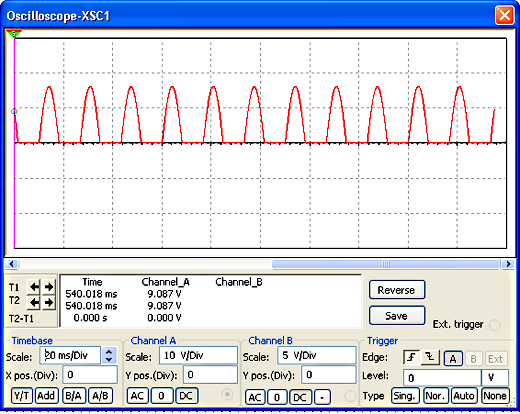Click the left scroll arrow under waveform
This screenshot has height=414, width=520.
[x=12, y=264]
